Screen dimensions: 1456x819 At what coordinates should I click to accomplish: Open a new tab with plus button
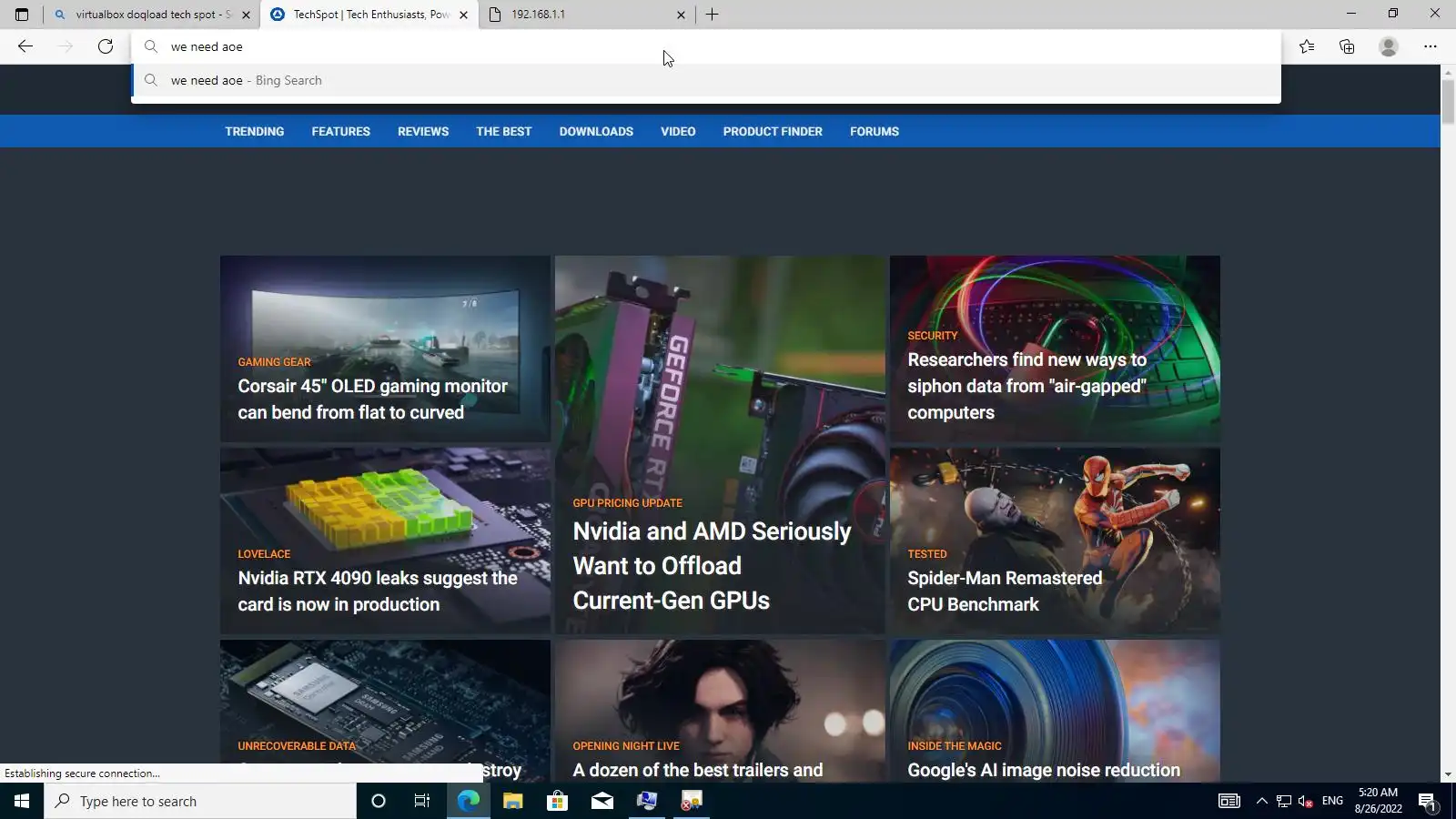713,15
